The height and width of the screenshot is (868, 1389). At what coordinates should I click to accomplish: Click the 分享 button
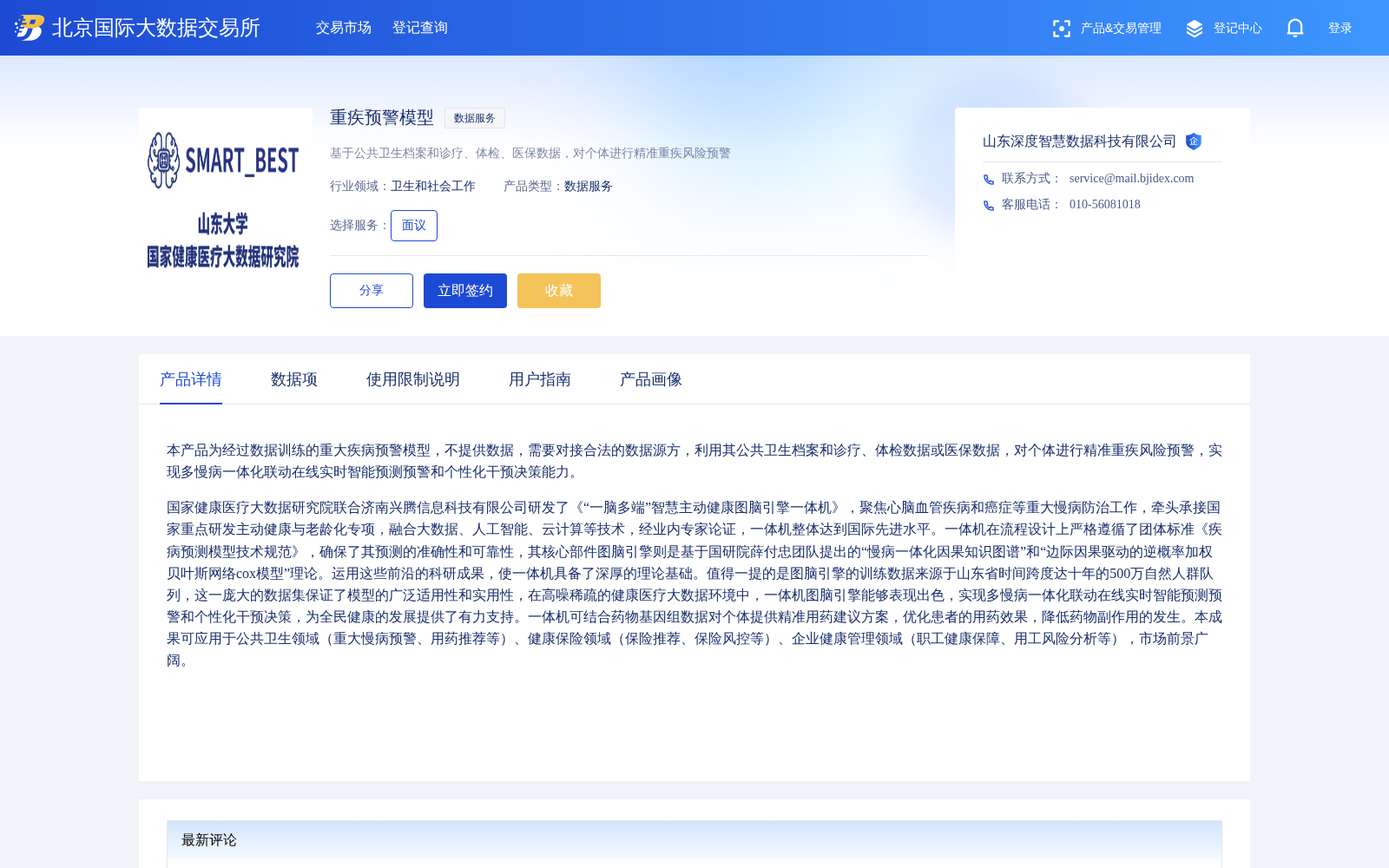click(372, 291)
